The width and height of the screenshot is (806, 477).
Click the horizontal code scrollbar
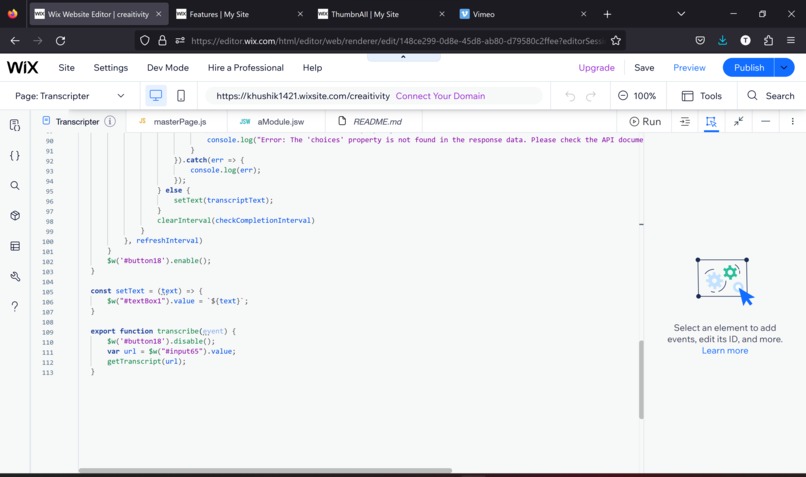coord(265,470)
